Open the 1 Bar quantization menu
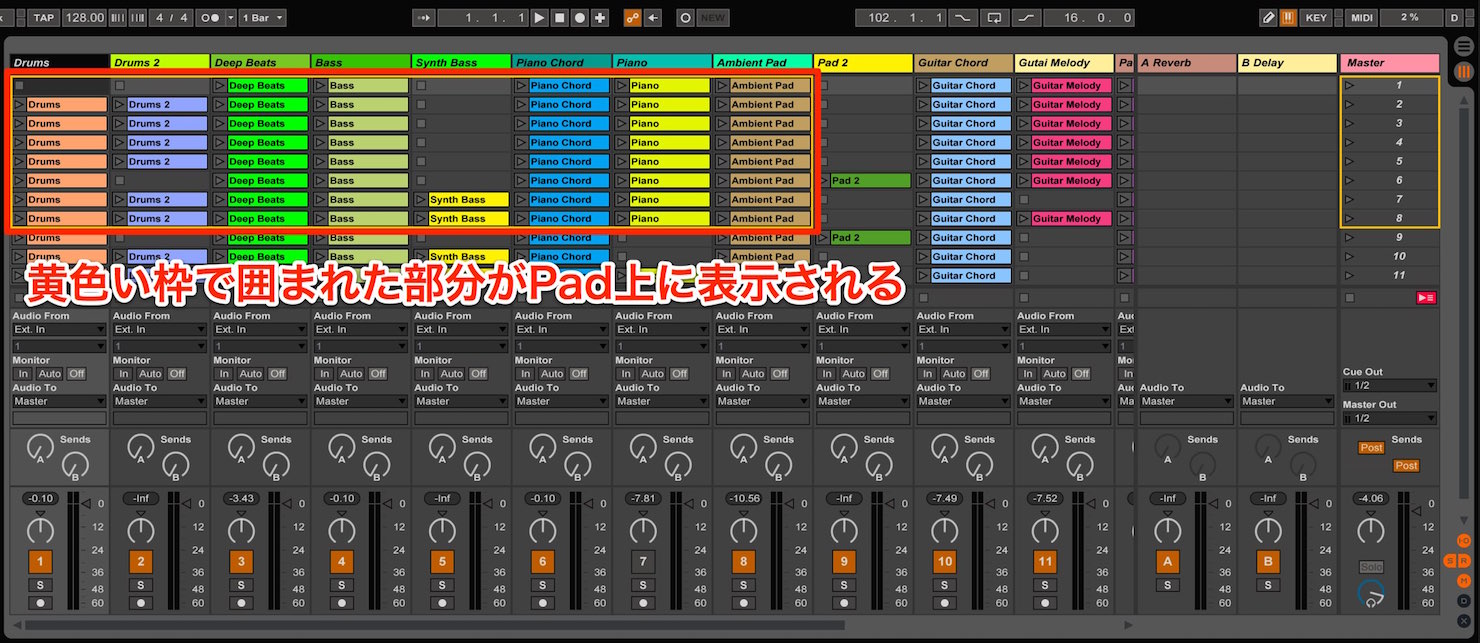Image resolution: width=1480 pixels, height=643 pixels. 263,18
